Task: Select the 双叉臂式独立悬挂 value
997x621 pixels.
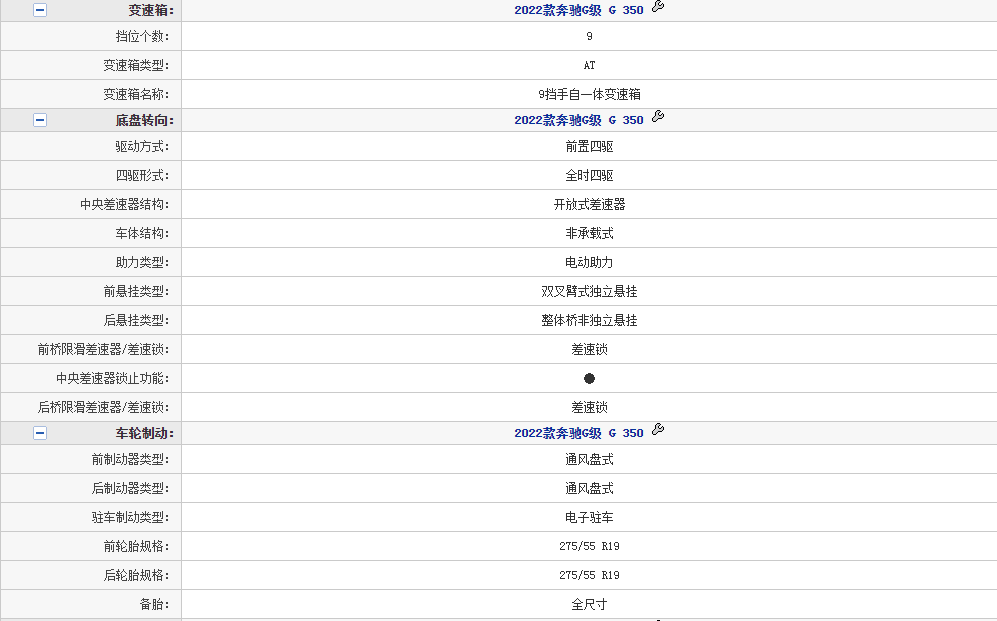Action: (x=589, y=291)
